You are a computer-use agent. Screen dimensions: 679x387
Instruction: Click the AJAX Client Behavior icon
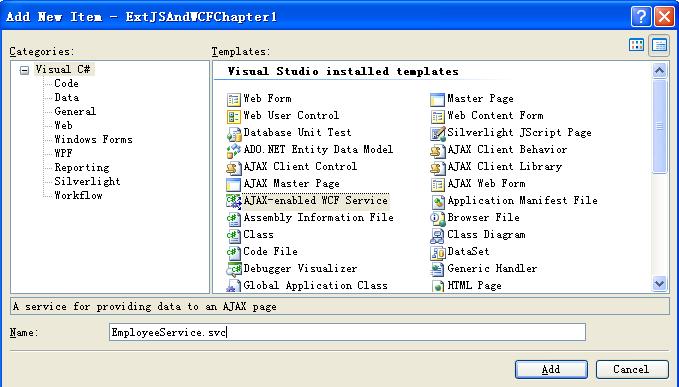coord(437,150)
